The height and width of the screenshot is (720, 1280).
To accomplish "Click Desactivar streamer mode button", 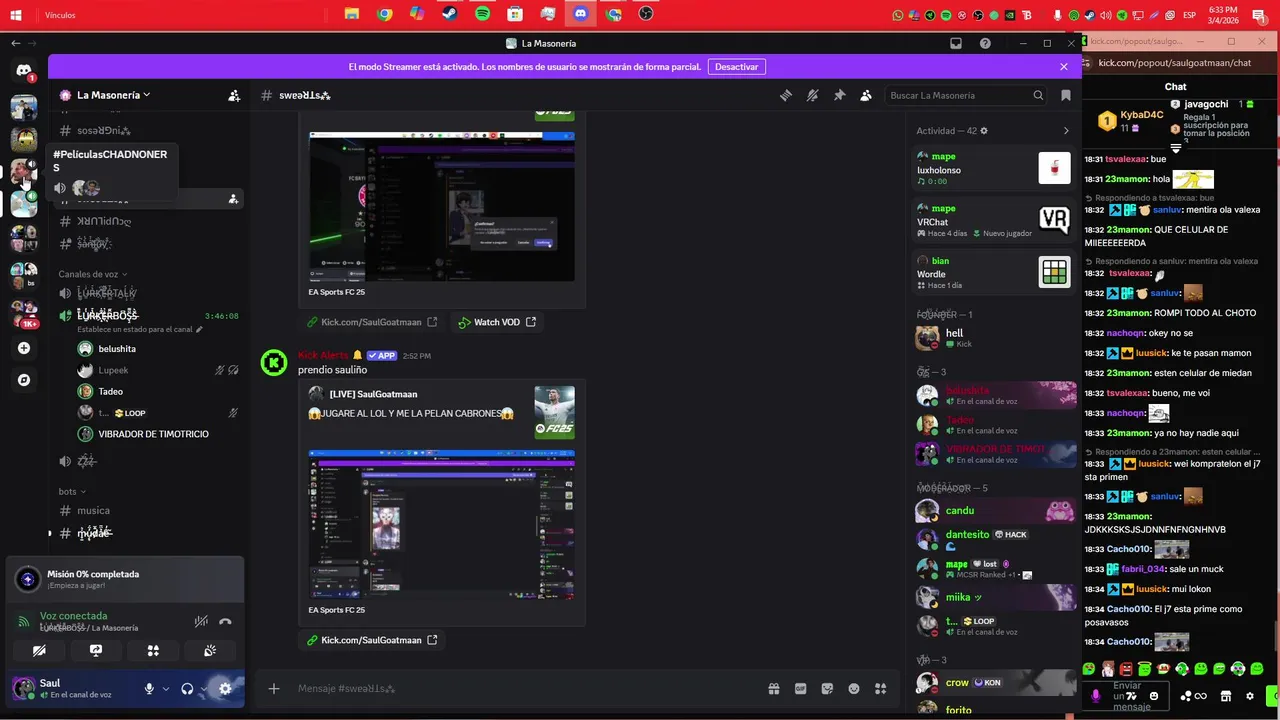I will [x=737, y=66].
